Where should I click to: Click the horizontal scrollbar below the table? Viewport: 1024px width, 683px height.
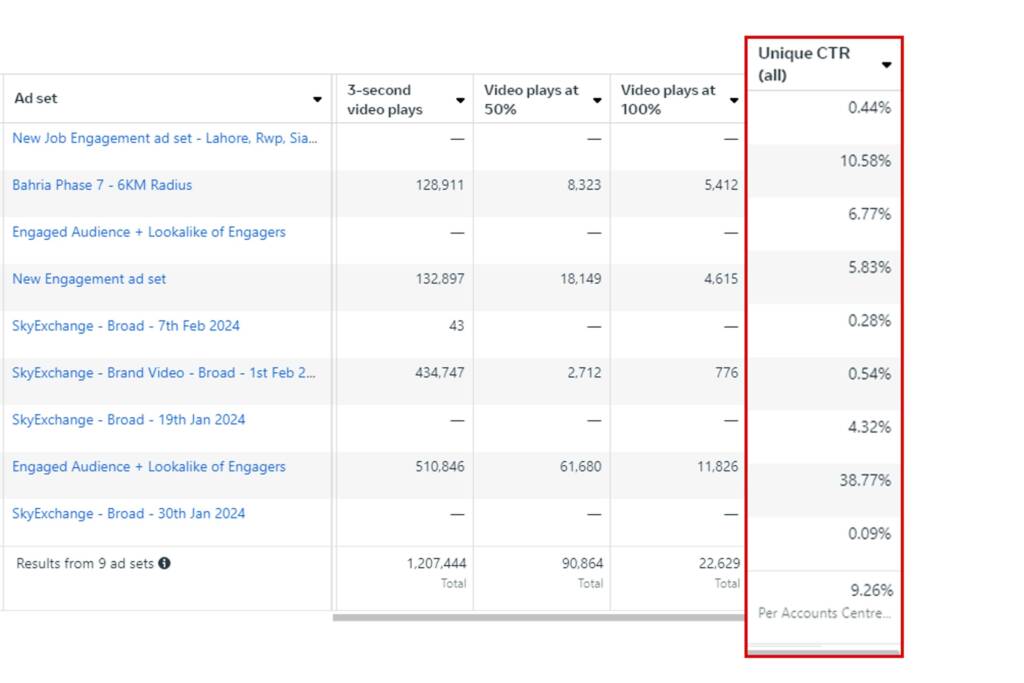[x=540, y=617]
